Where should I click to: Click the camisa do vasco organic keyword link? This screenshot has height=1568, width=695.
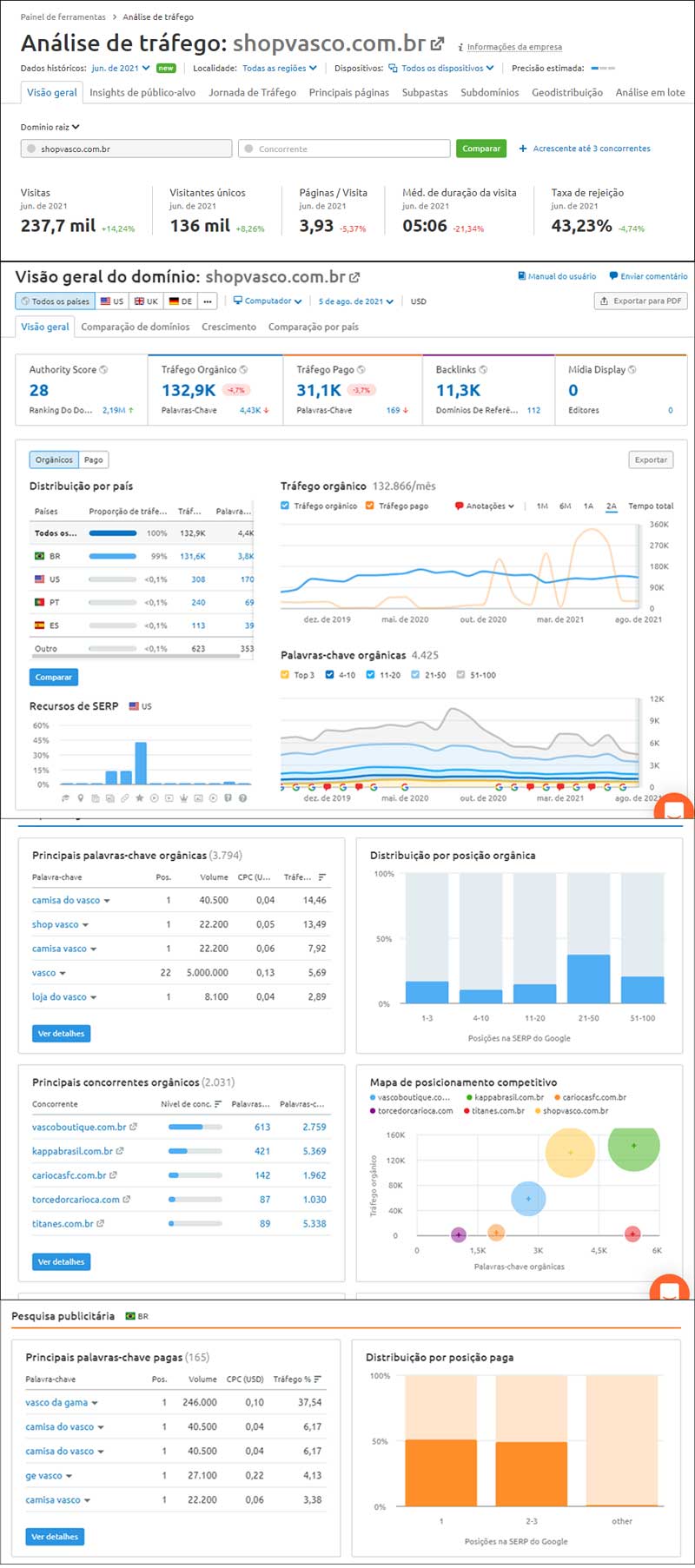tap(66, 901)
